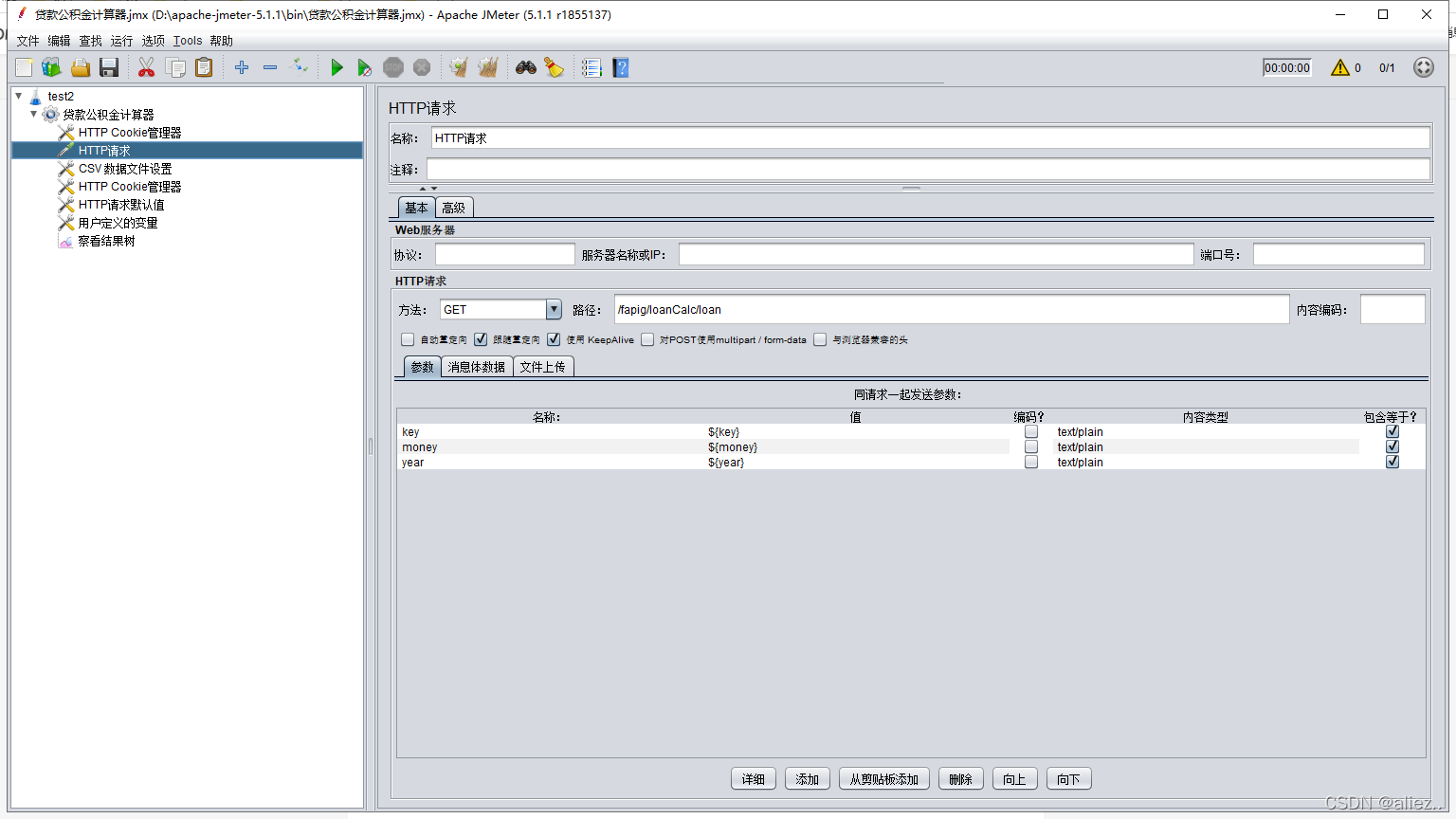Click the Toggle enable/disable icon
This screenshot has height=819, width=1456.
(299, 66)
